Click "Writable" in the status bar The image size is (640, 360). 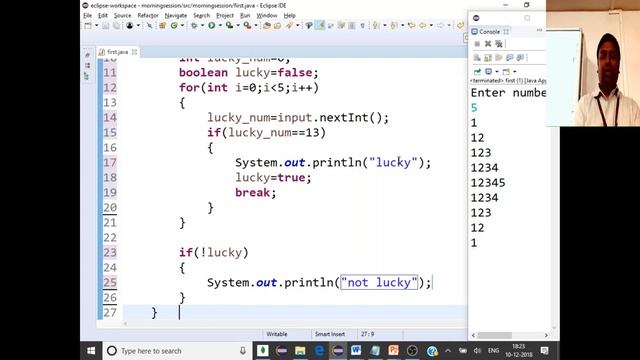point(277,334)
